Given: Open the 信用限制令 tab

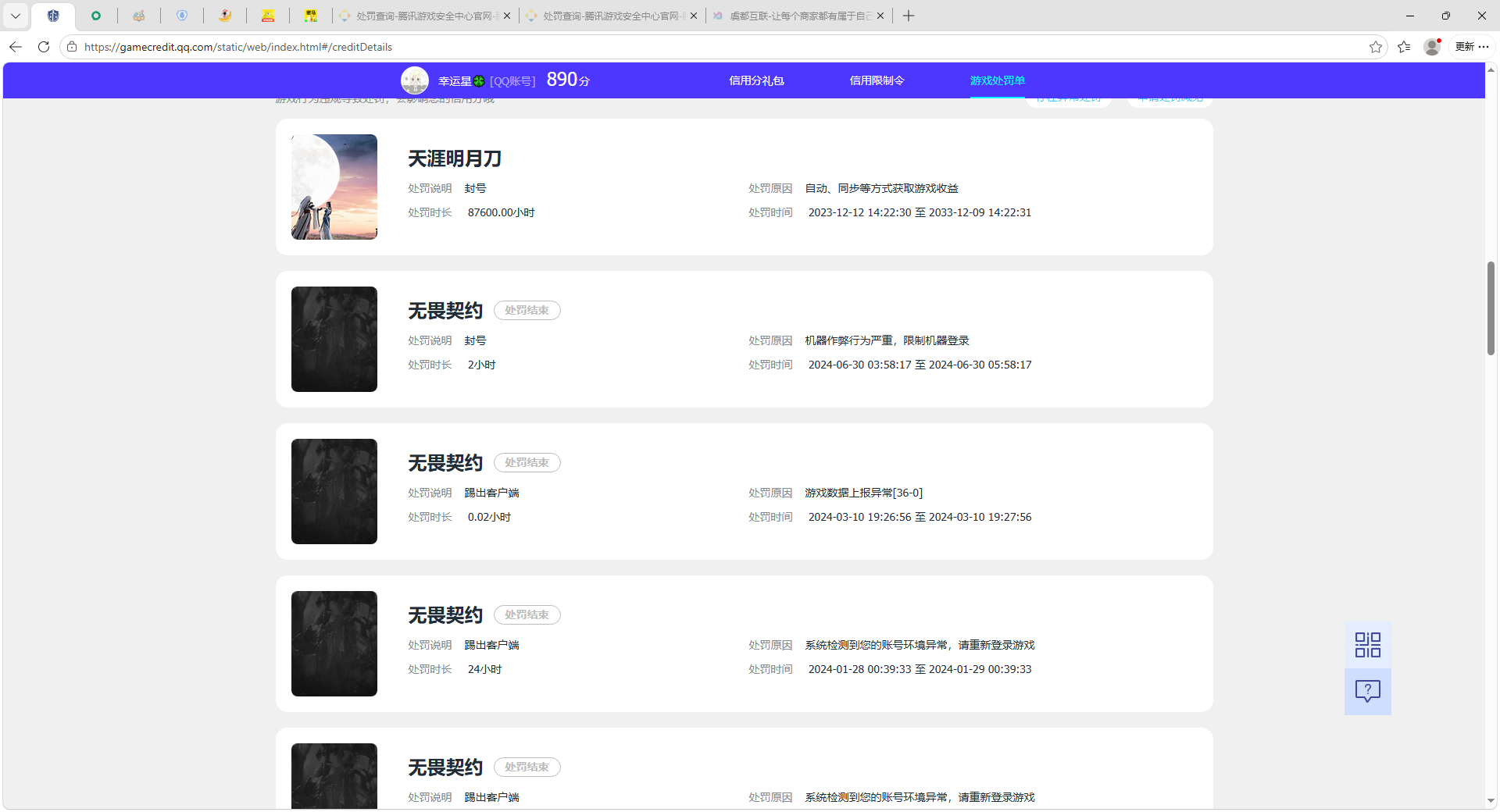Looking at the screenshot, I should [x=877, y=80].
